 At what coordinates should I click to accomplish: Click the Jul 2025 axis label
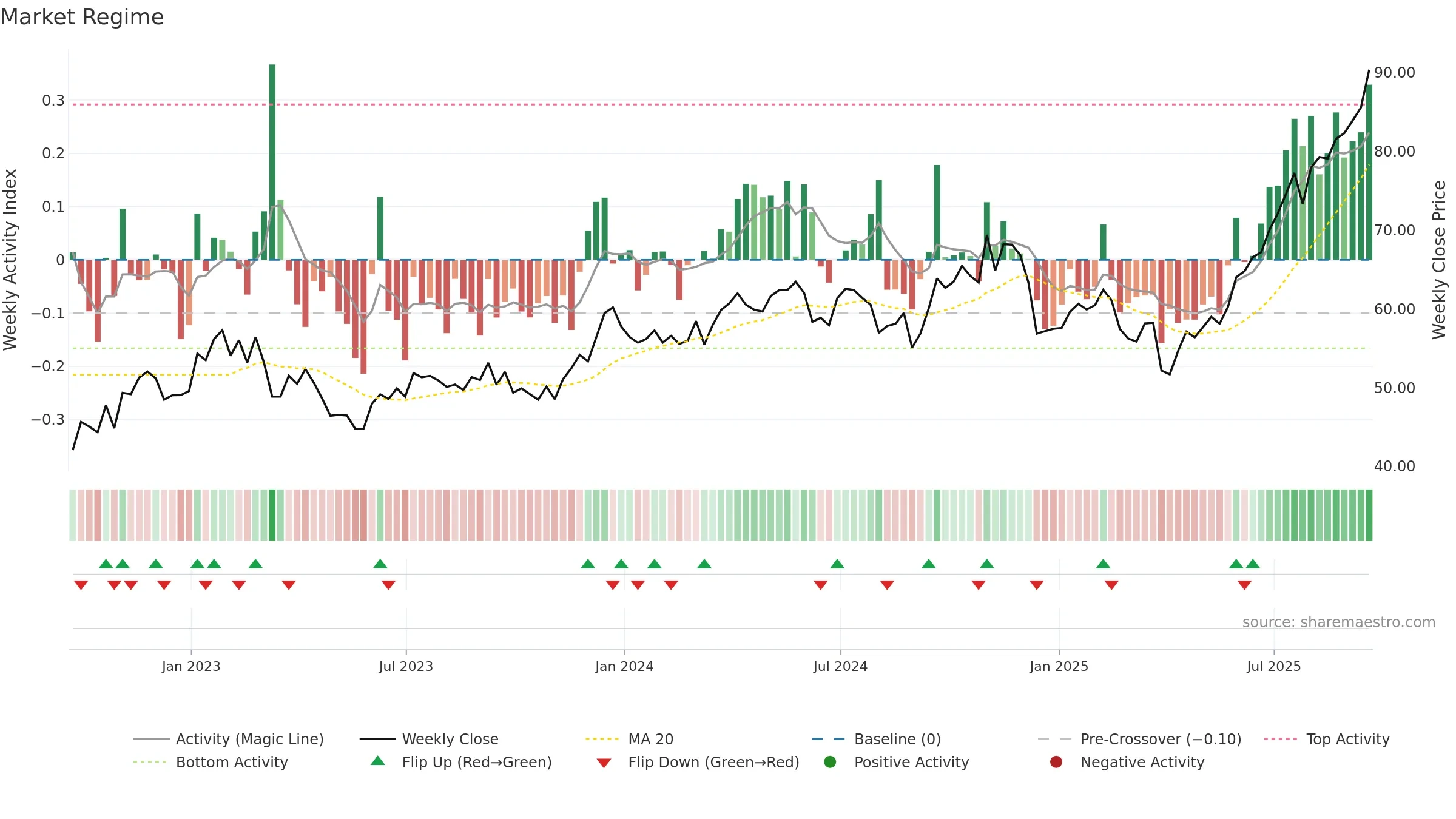click(x=1274, y=666)
